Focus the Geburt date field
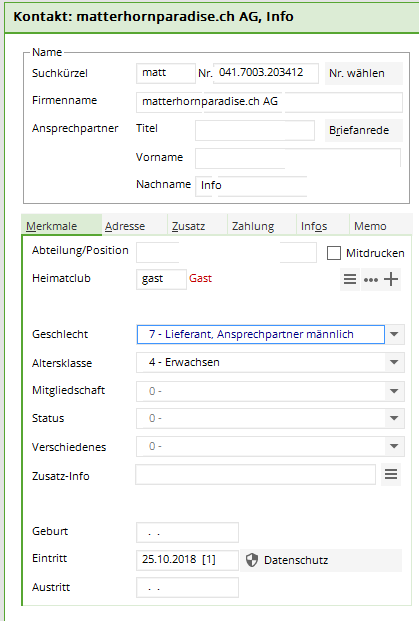This screenshot has width=419, height=621. [187, 533]
